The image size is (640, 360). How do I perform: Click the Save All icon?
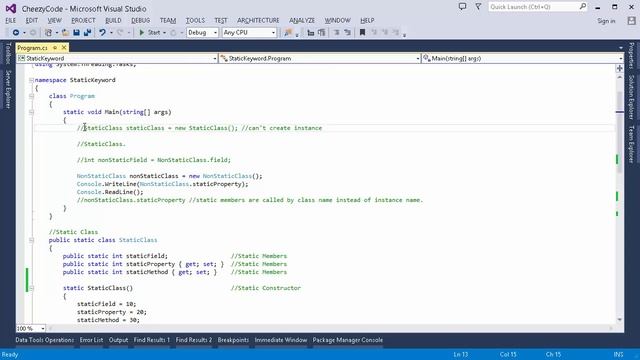(x=87, y=32)
